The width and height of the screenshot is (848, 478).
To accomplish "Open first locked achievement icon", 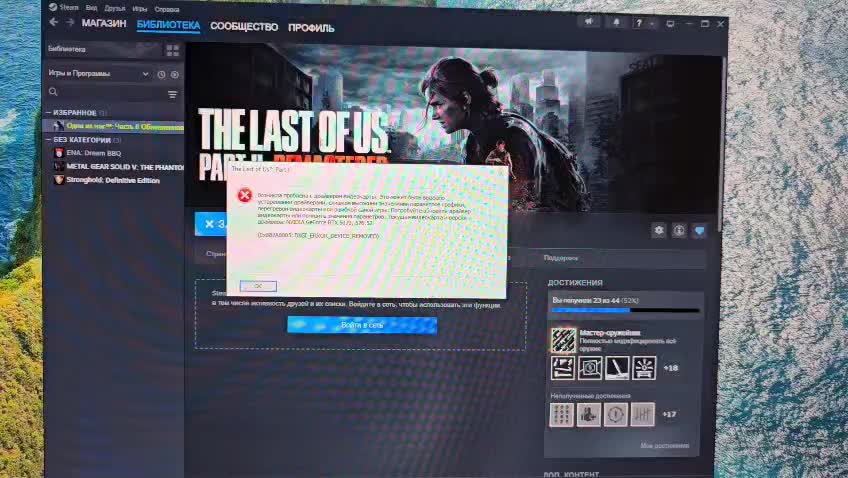I will click(x=562, y=414).
